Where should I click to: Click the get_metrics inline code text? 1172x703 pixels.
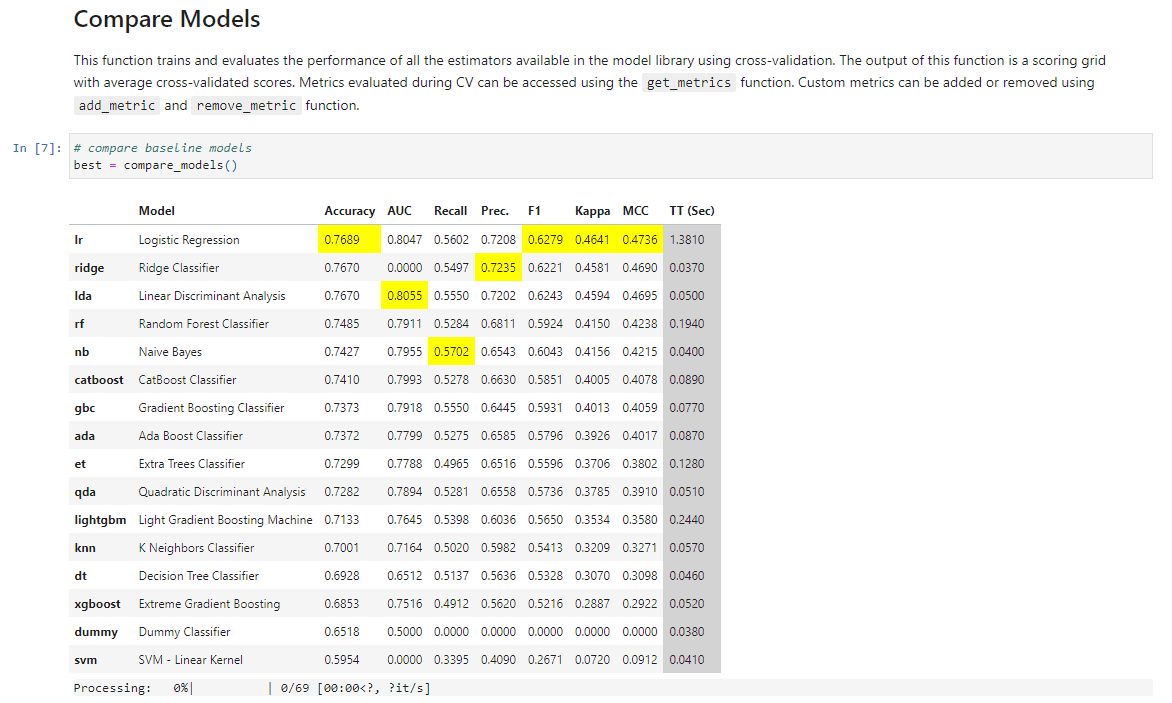pyautogui.click(x=689, y=83)
